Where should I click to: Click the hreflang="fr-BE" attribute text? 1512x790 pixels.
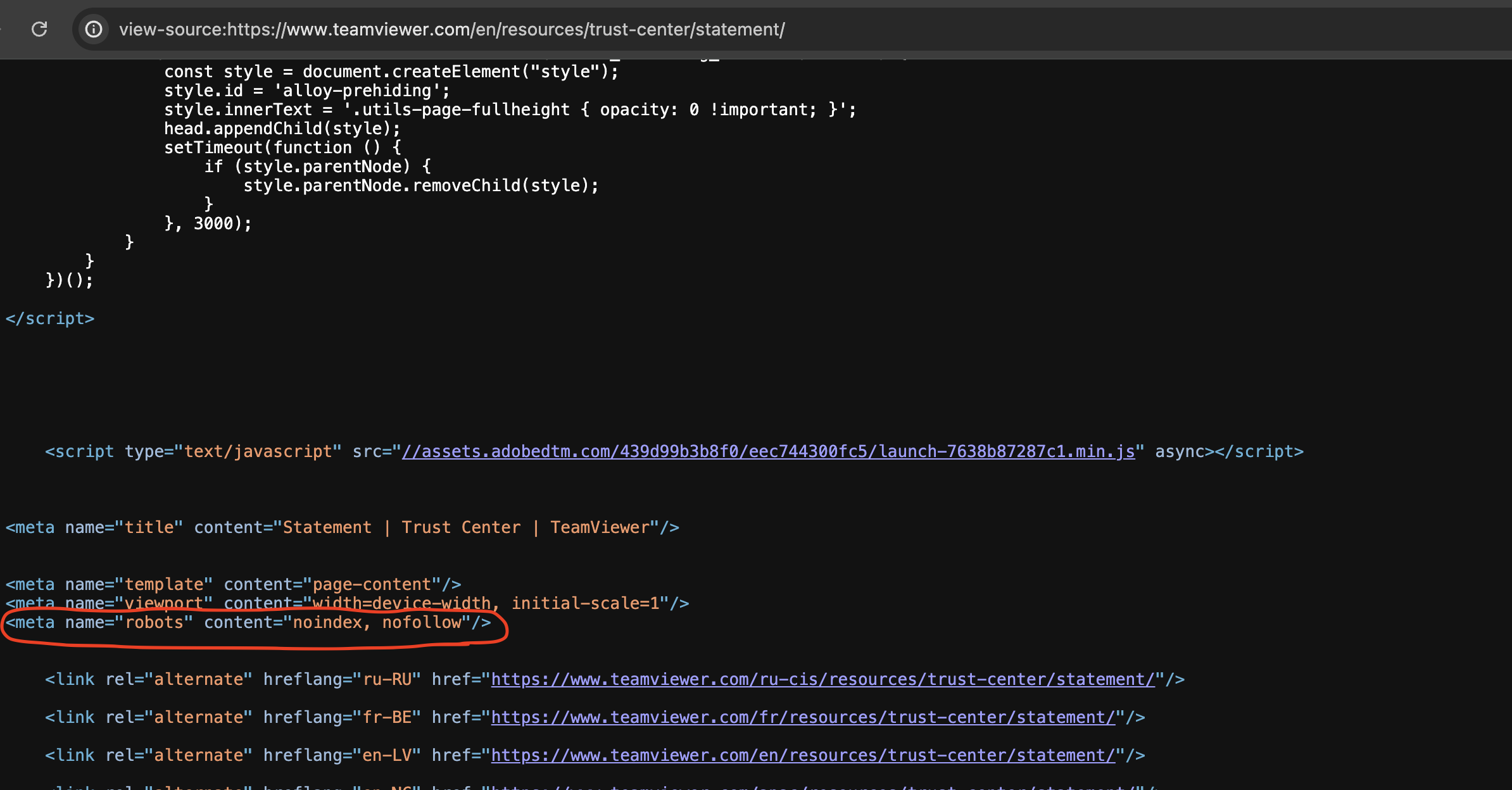tap(342, 717)
